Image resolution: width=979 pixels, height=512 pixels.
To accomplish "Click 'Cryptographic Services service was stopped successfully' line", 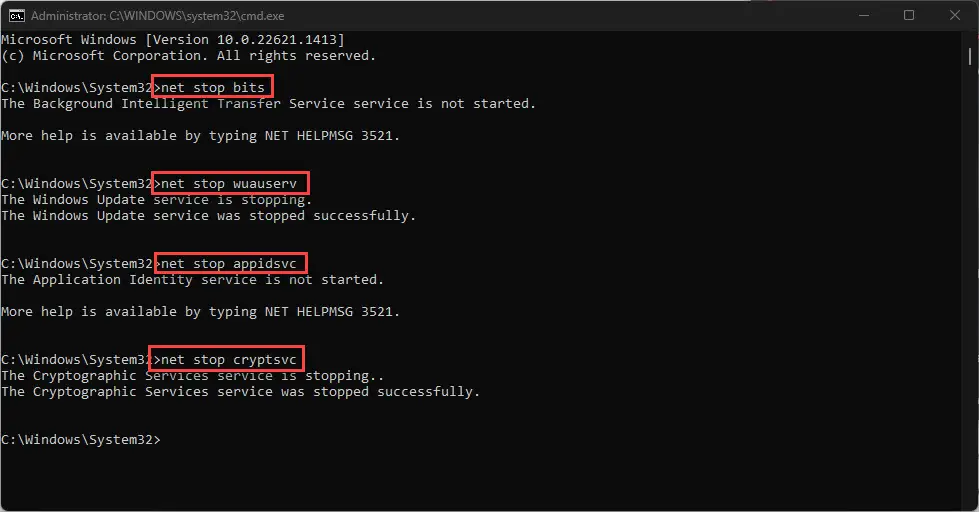I will click(240, 391).
